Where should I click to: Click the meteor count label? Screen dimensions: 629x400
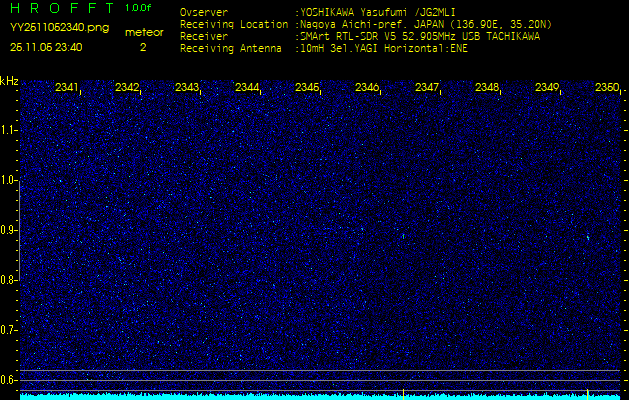click(x=143, y=32)
